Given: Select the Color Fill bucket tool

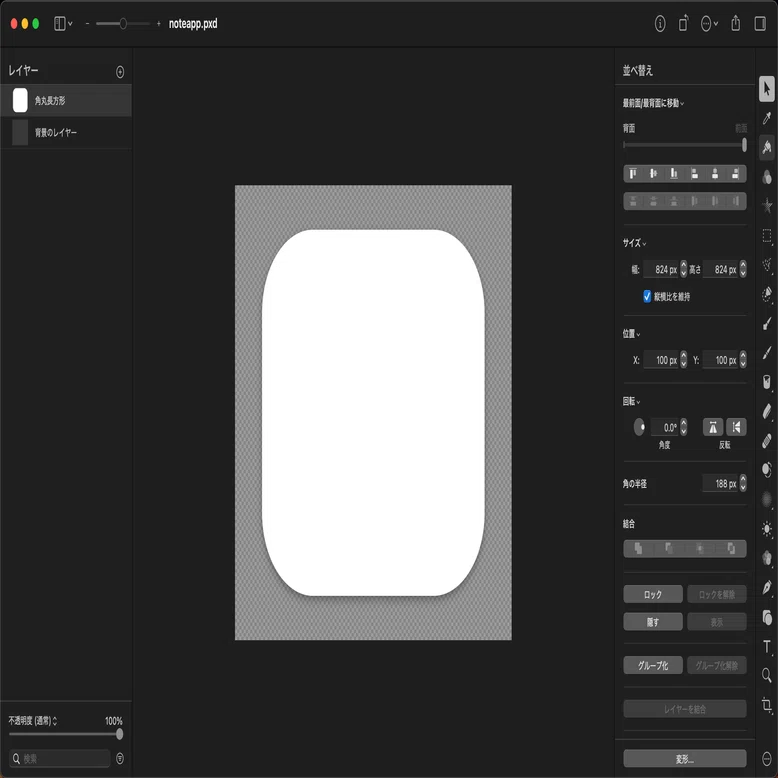Looking at the screenshot, I should point(767,382).
